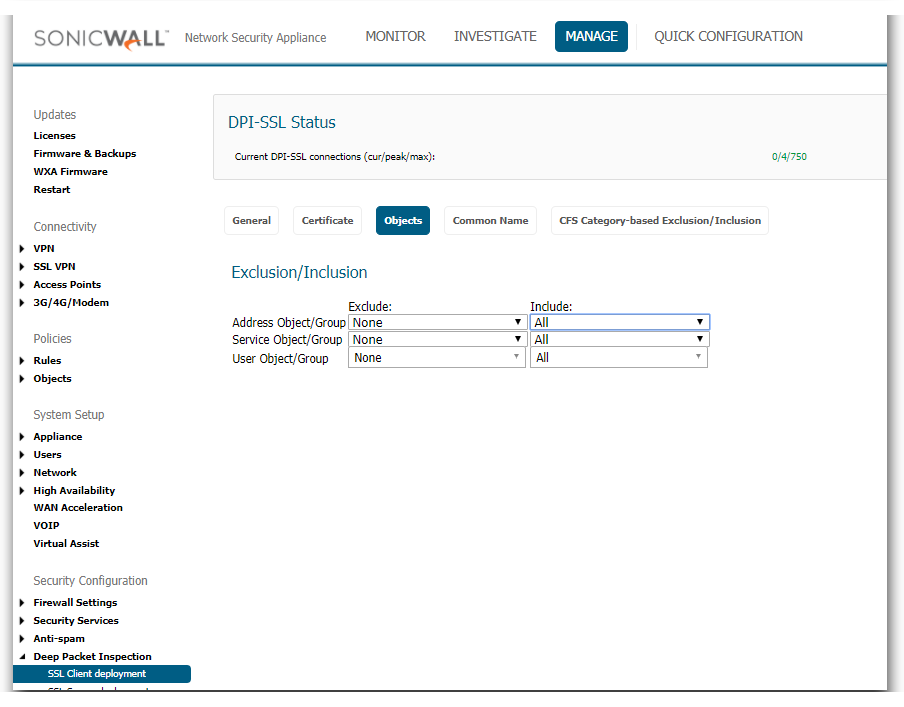
Task: Open Deep Packet Inspection in sidebar
Action: point(92,656)
